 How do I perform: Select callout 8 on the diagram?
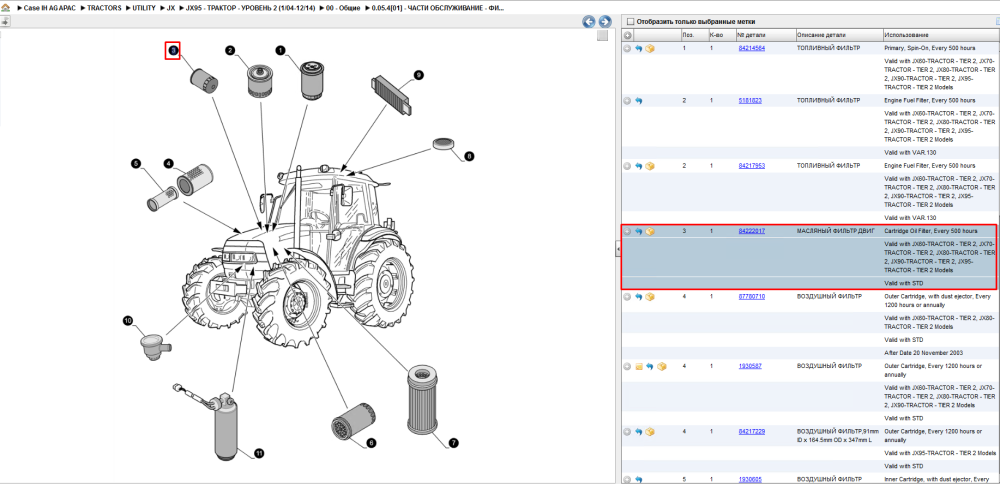point(469,155)
